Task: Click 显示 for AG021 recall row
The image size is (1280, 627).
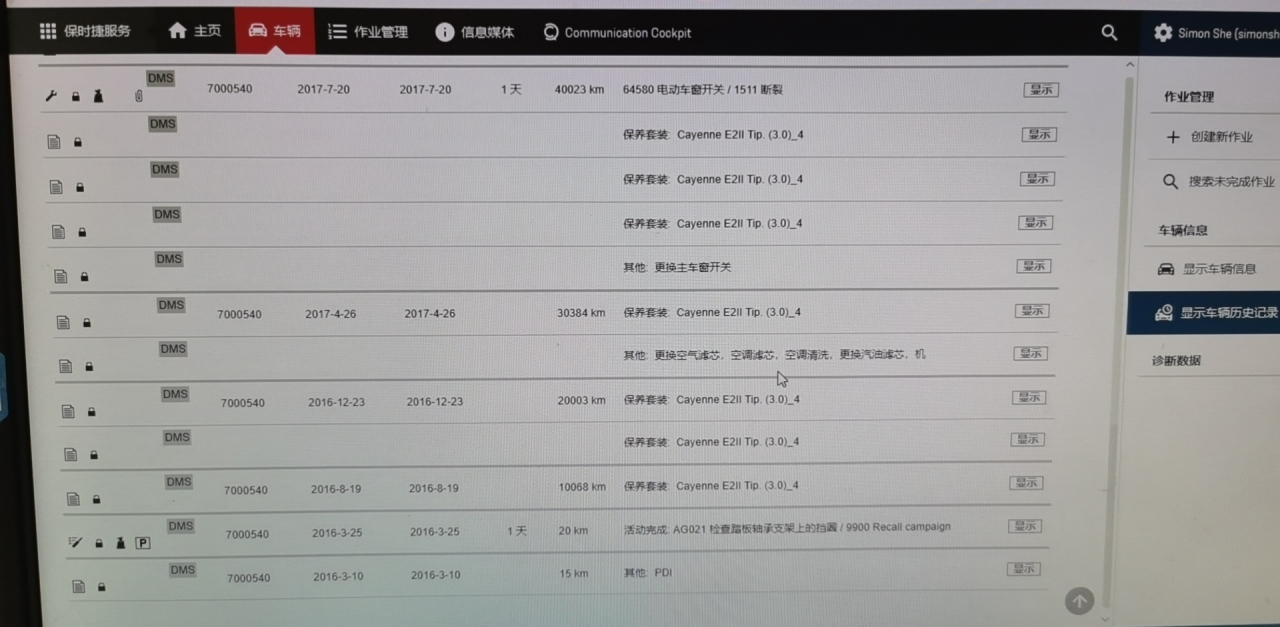Action: [1025, 526]
